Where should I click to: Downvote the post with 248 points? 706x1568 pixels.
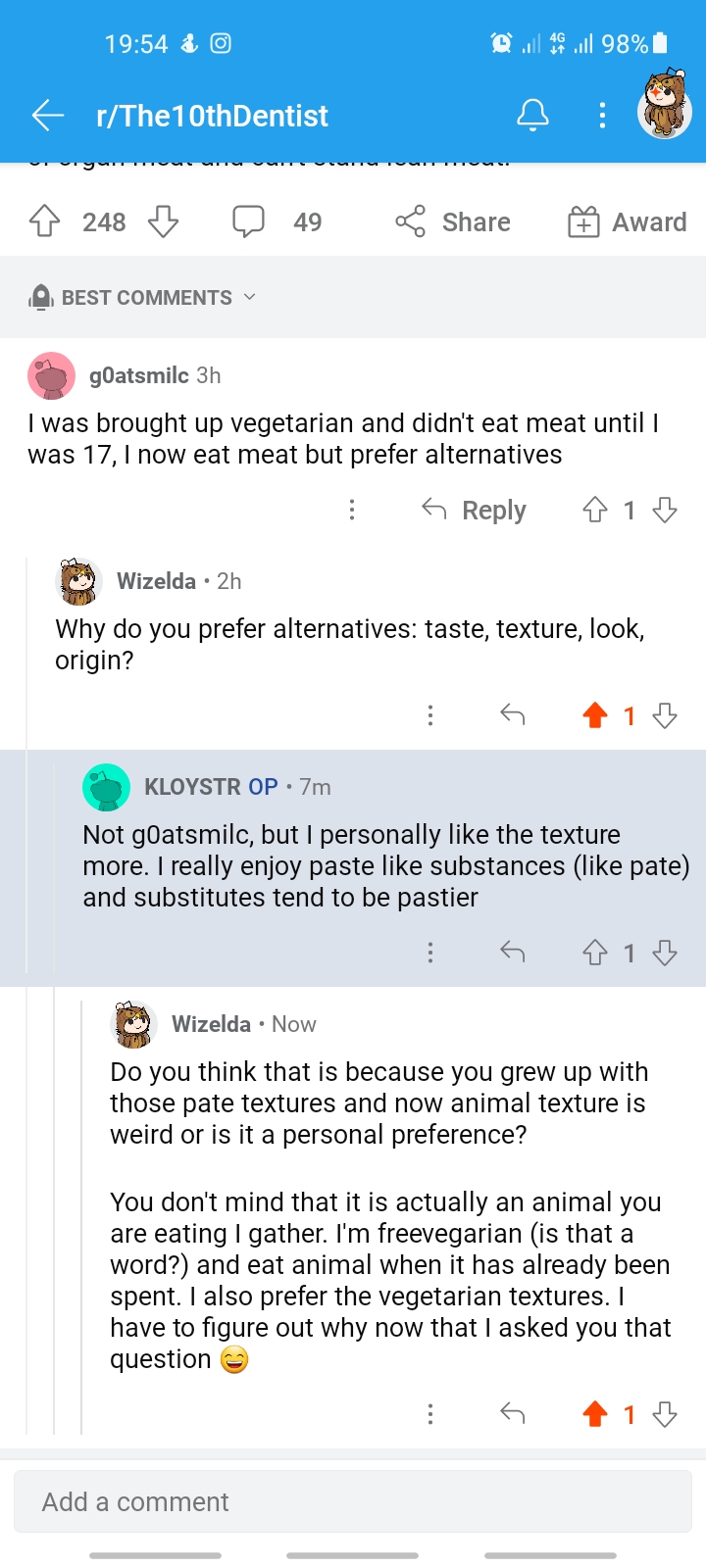163,221
